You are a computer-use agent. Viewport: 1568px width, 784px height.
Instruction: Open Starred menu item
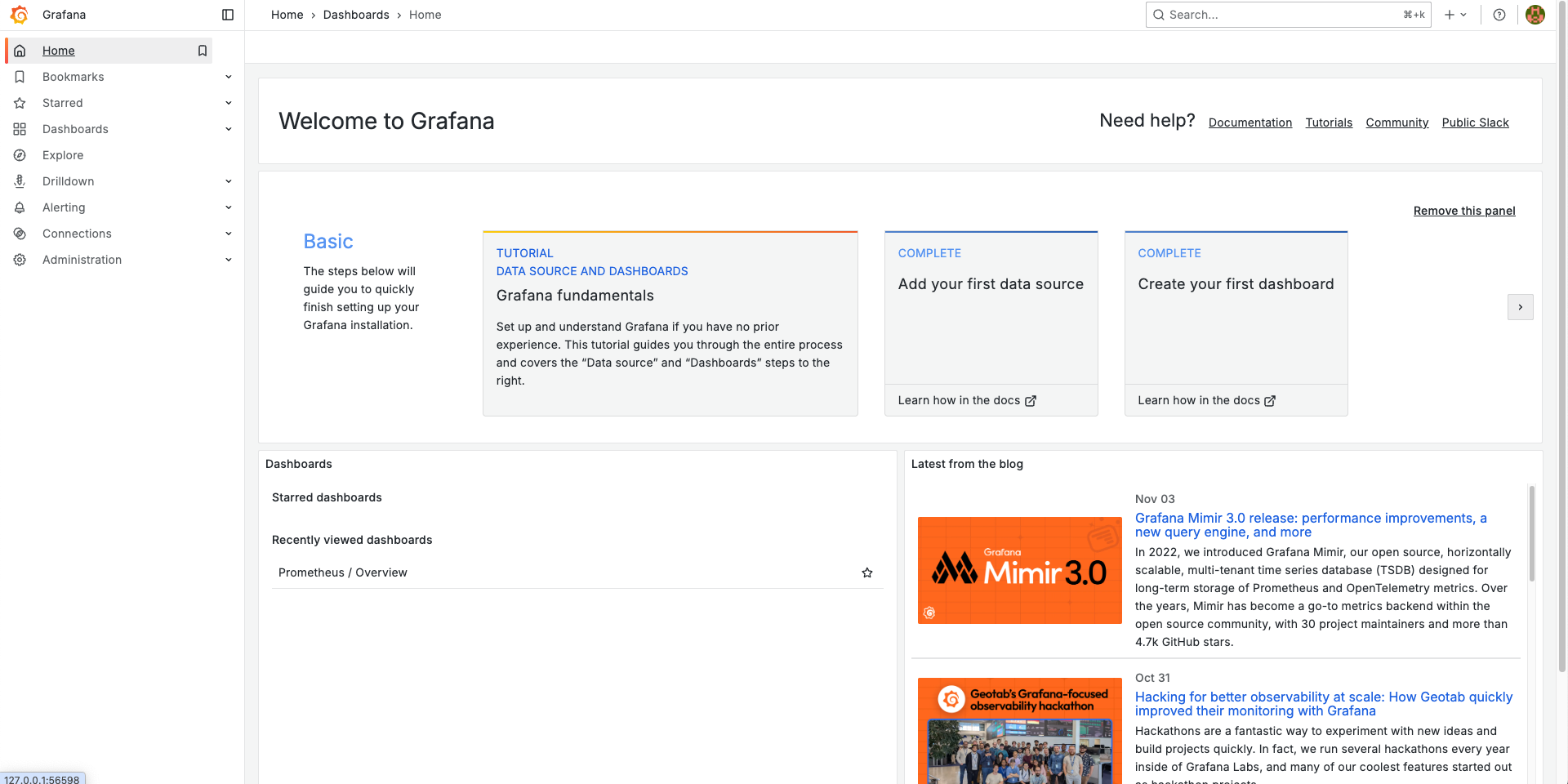pos(63,103)
